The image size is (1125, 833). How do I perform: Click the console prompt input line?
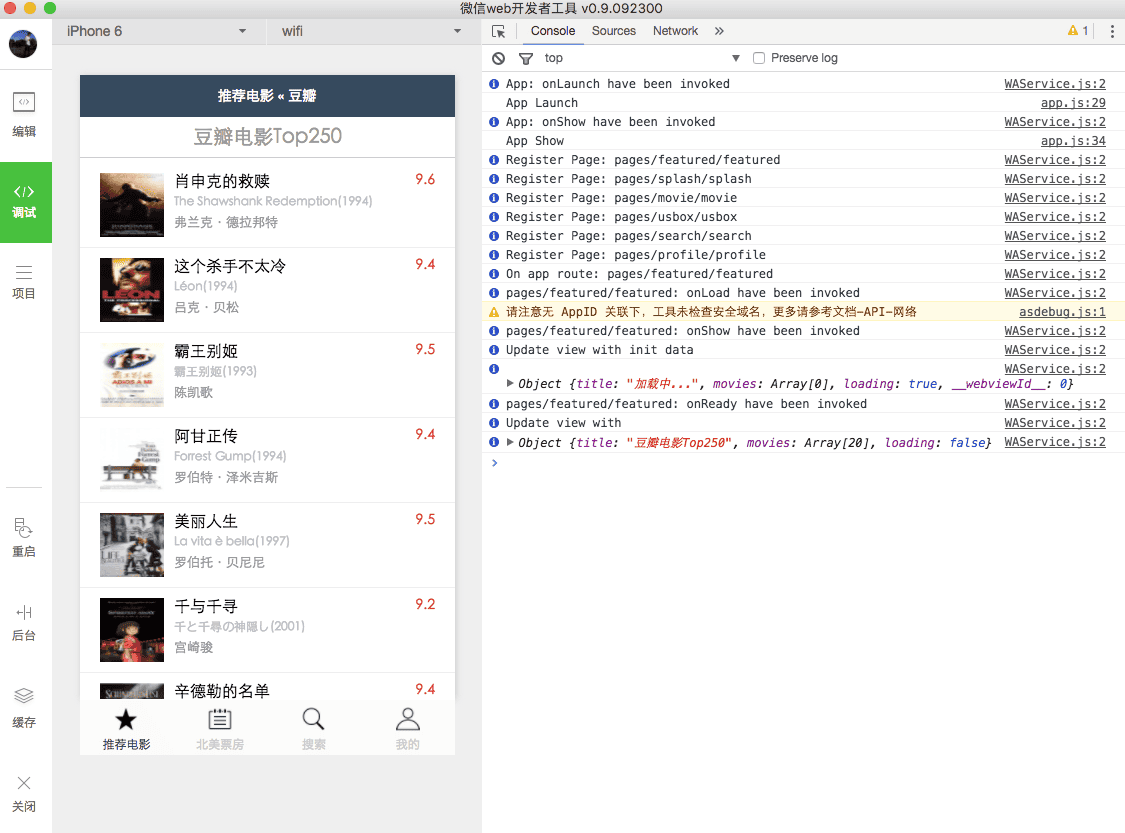point(804,463)
